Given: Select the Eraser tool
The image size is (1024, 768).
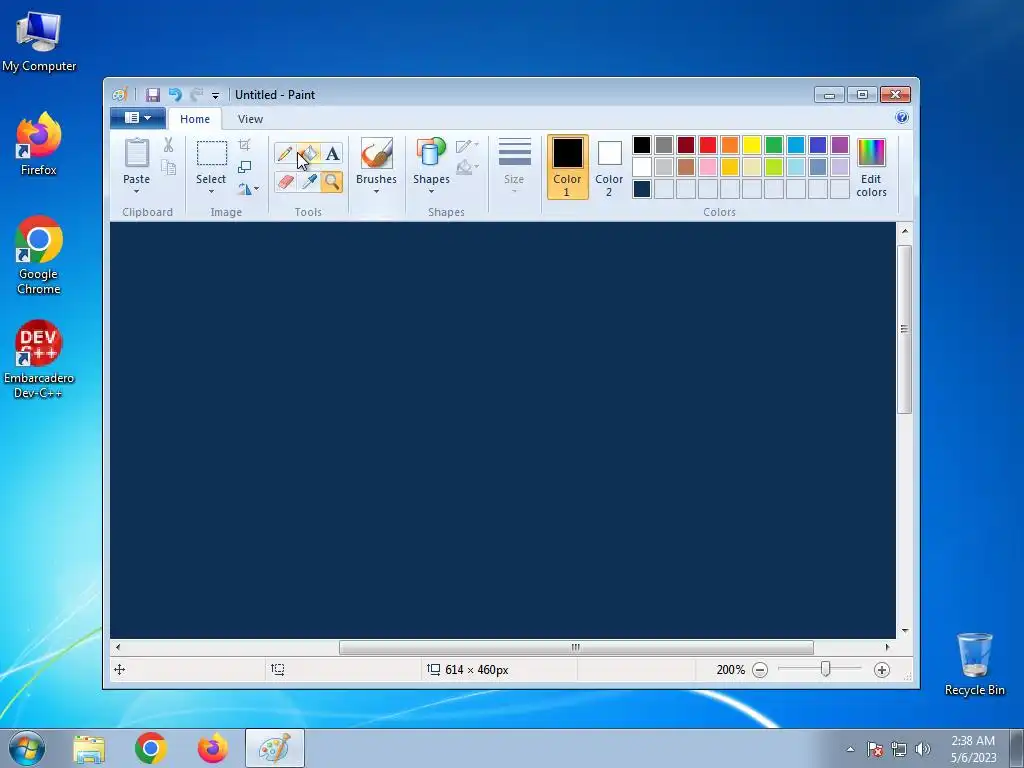Looking at the screenshot, I should tap(285, 182).
